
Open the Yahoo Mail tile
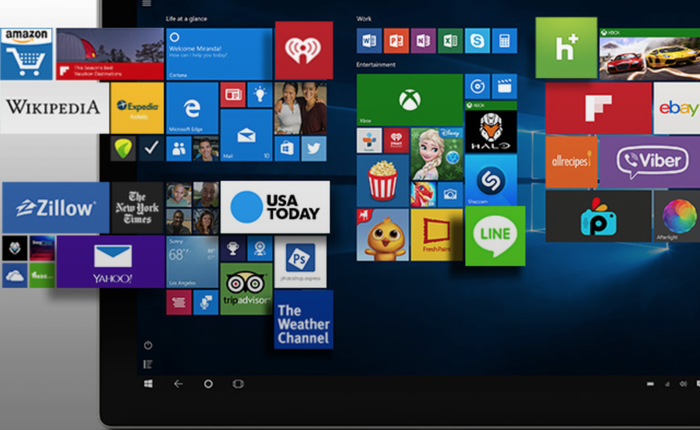click(x=111, y=261)
